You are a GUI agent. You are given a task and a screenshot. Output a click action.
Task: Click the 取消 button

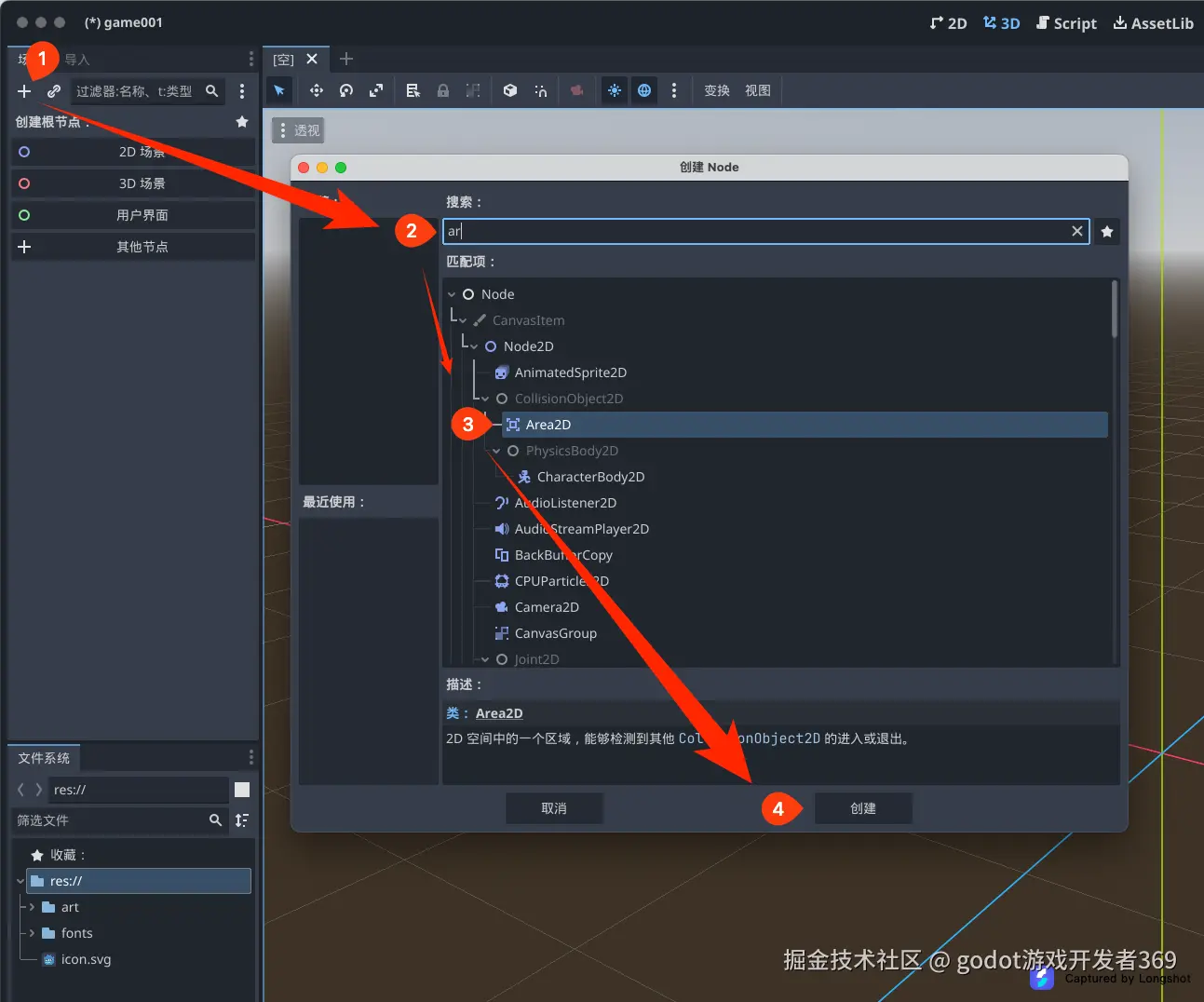(x=554, y=808)
